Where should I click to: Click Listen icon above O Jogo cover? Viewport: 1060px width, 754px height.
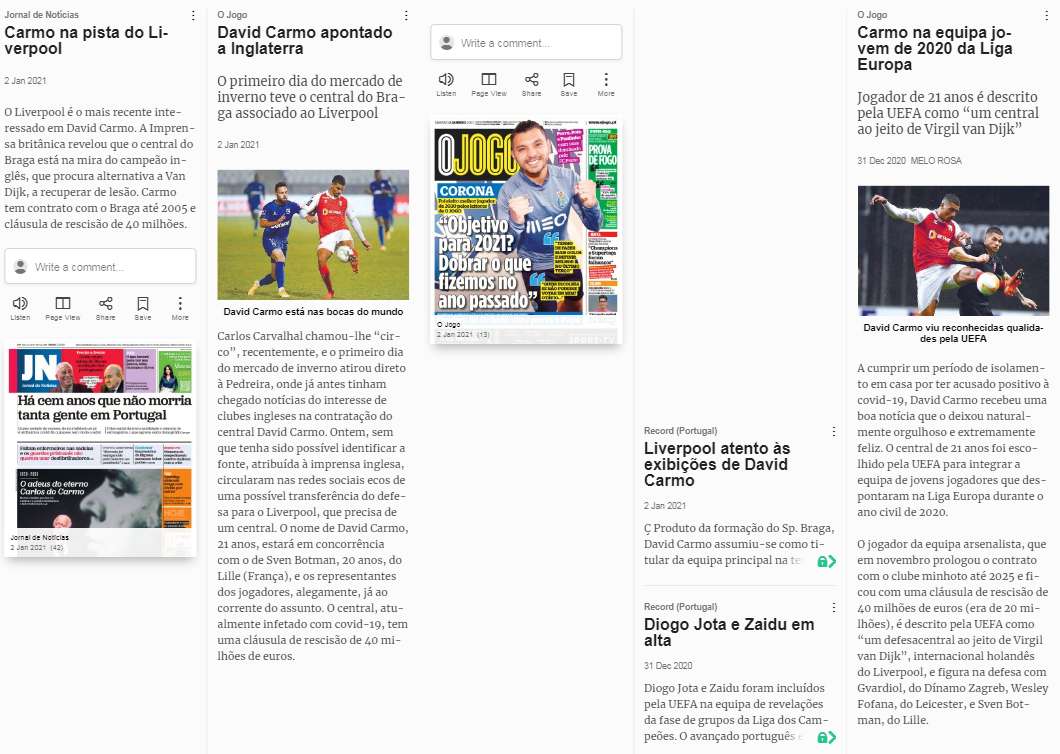point(446,80)
